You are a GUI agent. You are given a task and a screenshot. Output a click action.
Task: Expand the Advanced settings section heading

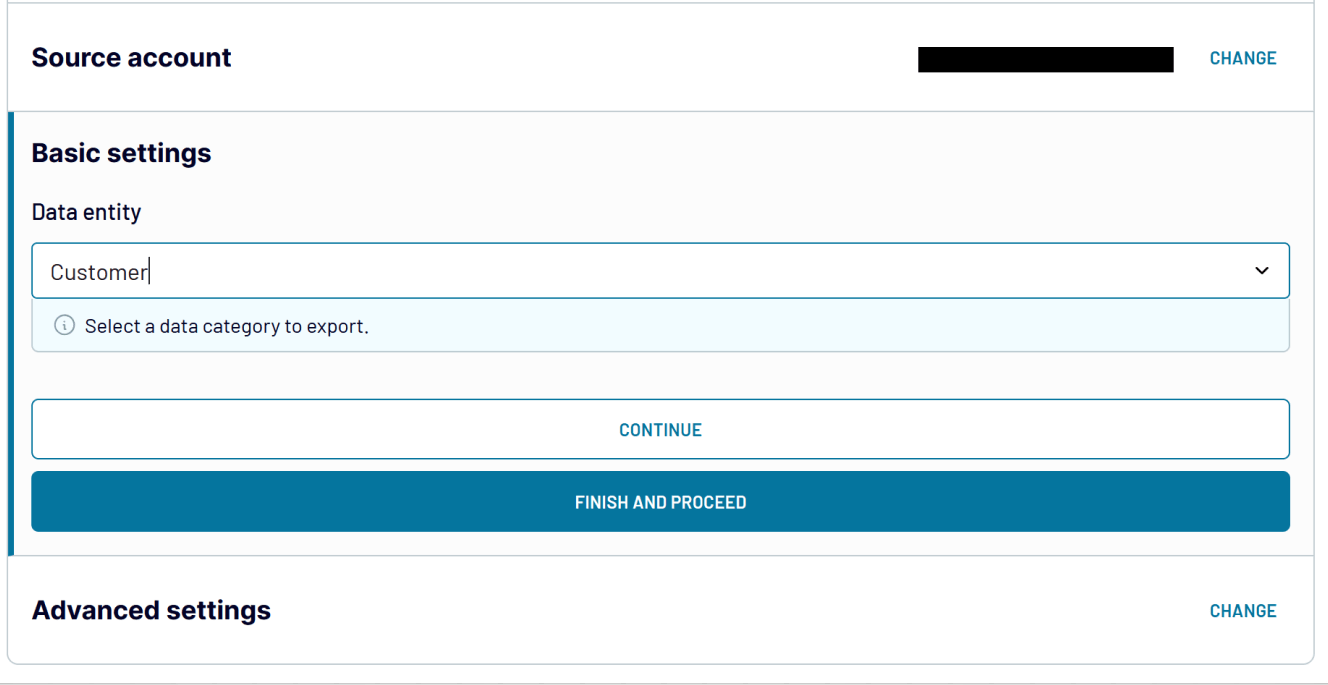151,610
